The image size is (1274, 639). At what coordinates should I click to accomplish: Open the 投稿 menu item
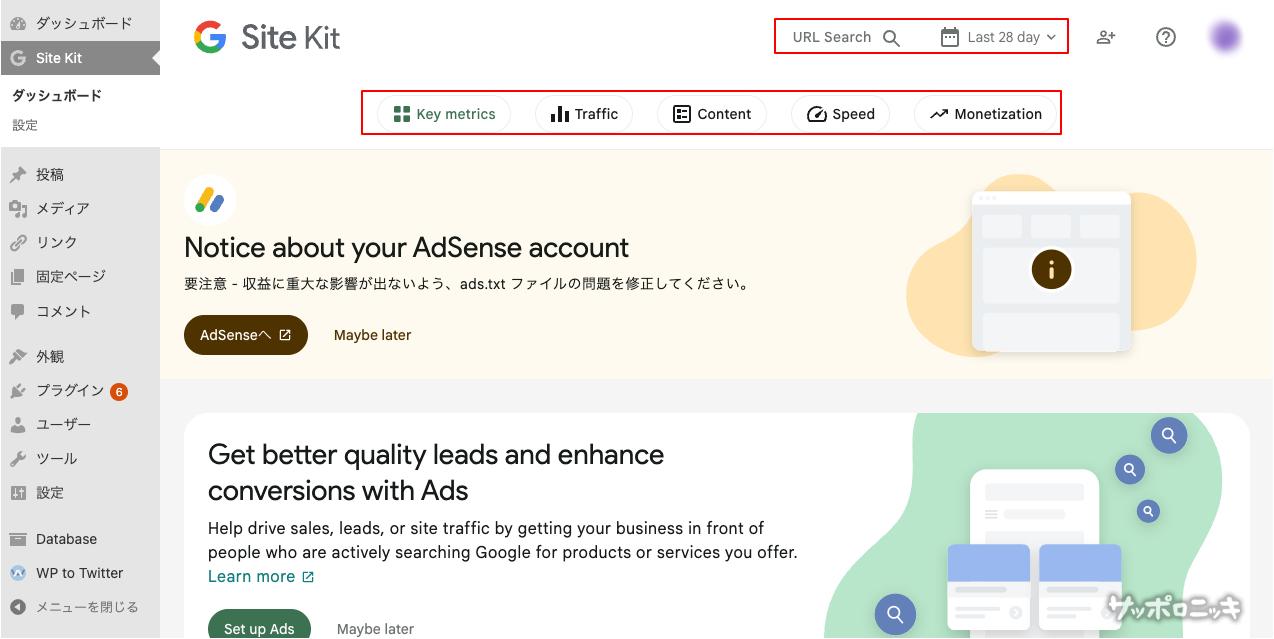(80, 175)
